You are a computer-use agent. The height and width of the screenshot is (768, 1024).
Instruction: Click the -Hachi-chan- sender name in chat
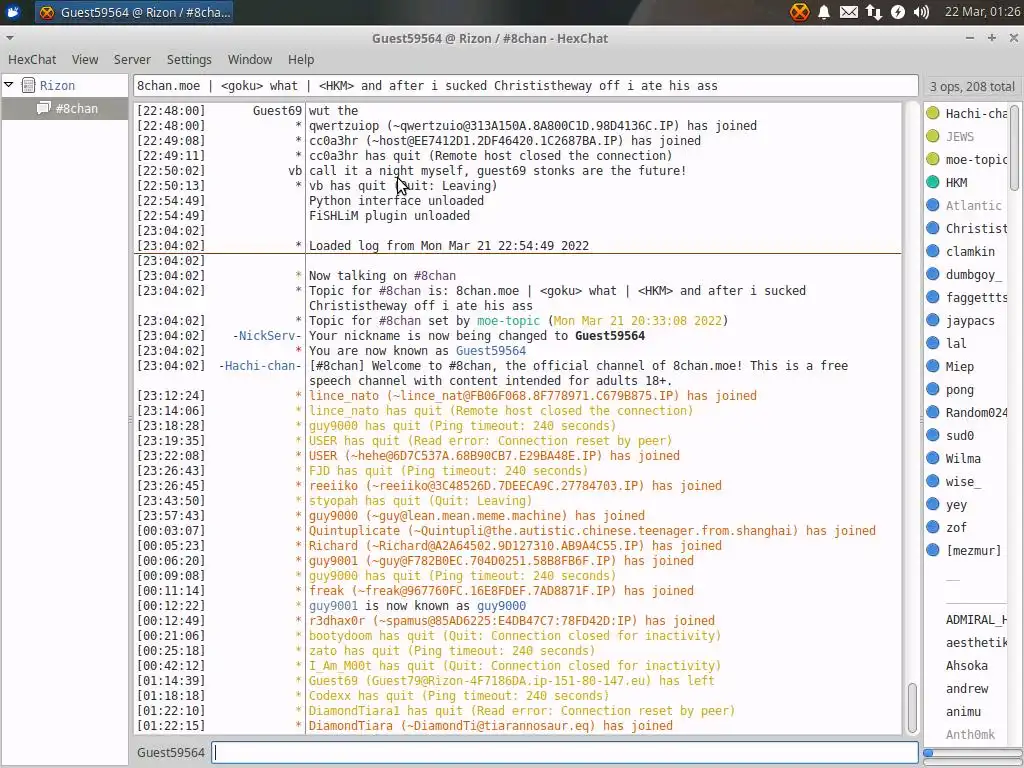coord(260,366)
